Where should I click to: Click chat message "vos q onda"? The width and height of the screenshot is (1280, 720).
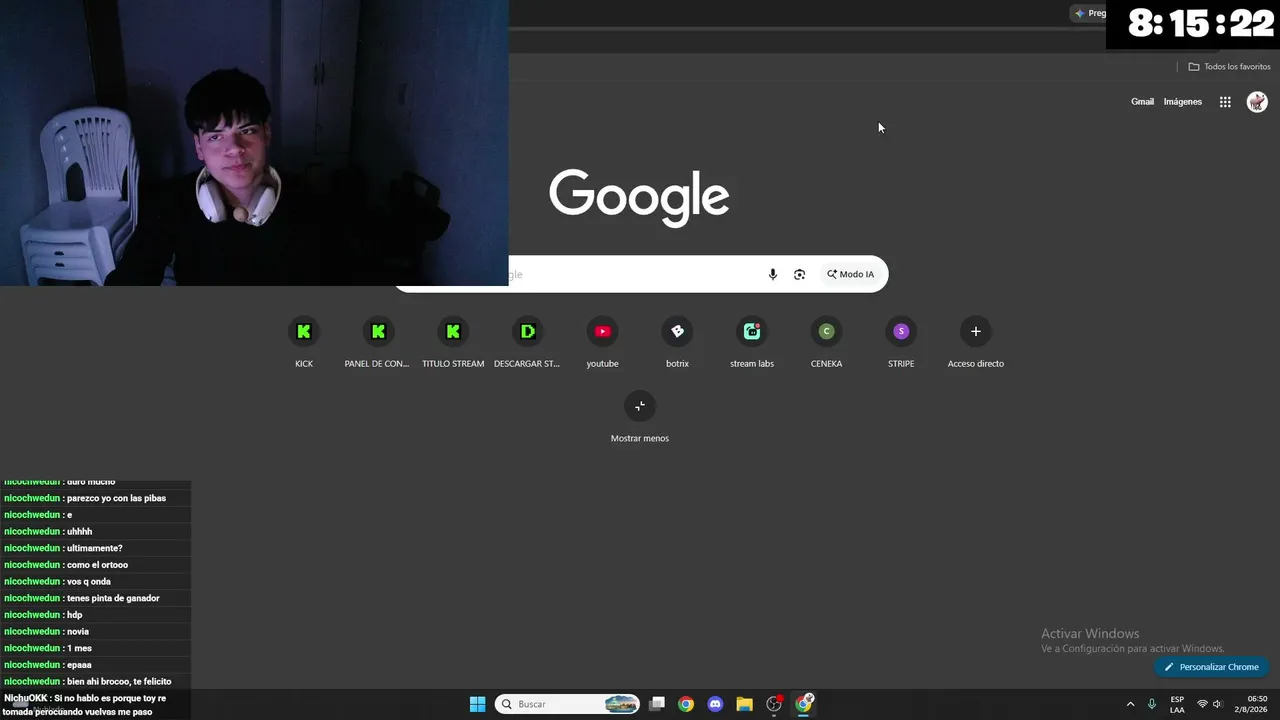[x=89, y=581]
